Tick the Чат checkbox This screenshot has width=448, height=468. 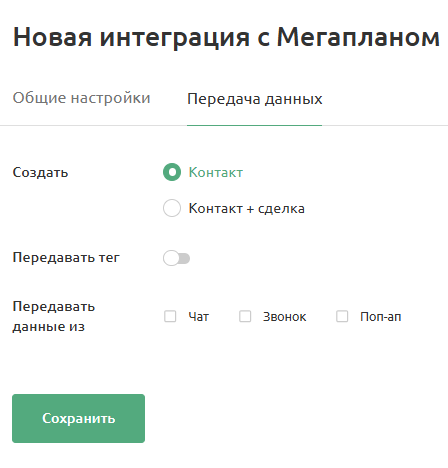(x=170, y=316)
